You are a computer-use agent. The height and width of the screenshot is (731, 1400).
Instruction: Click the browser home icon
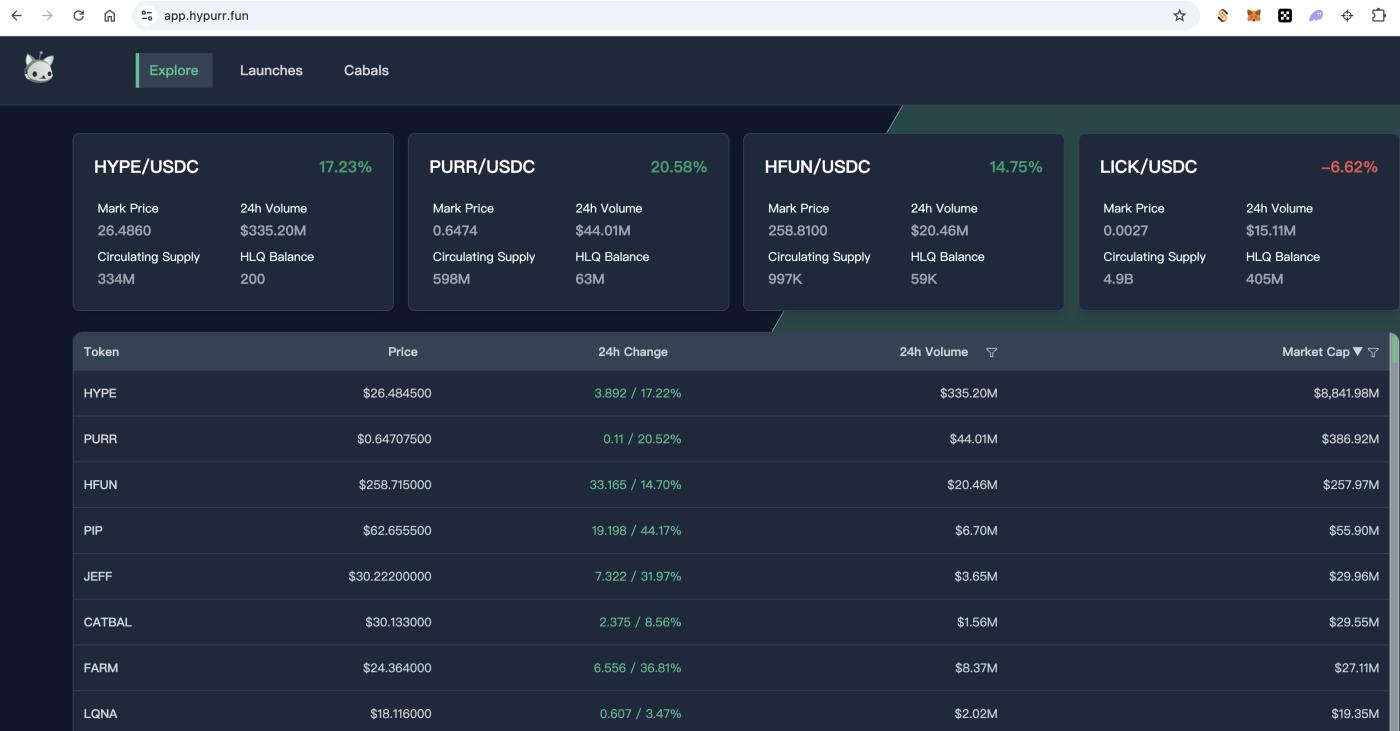click(110, 16)
